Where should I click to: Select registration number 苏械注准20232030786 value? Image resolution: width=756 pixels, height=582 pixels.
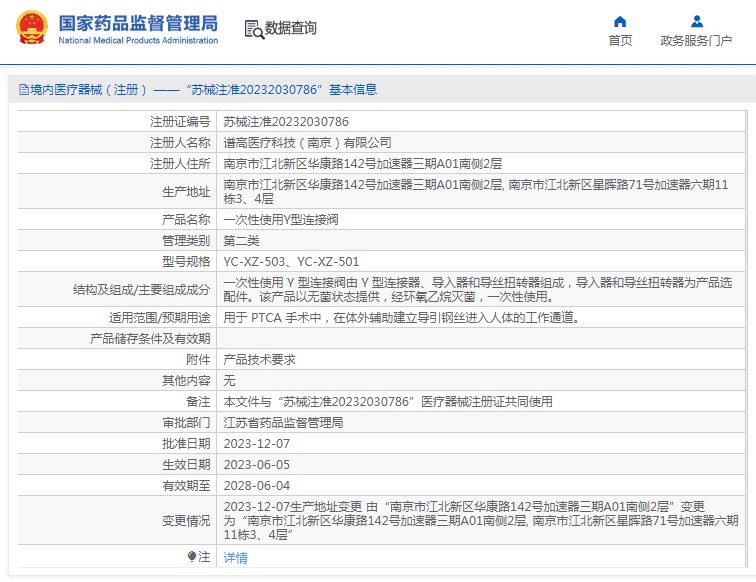pos(286,122)
